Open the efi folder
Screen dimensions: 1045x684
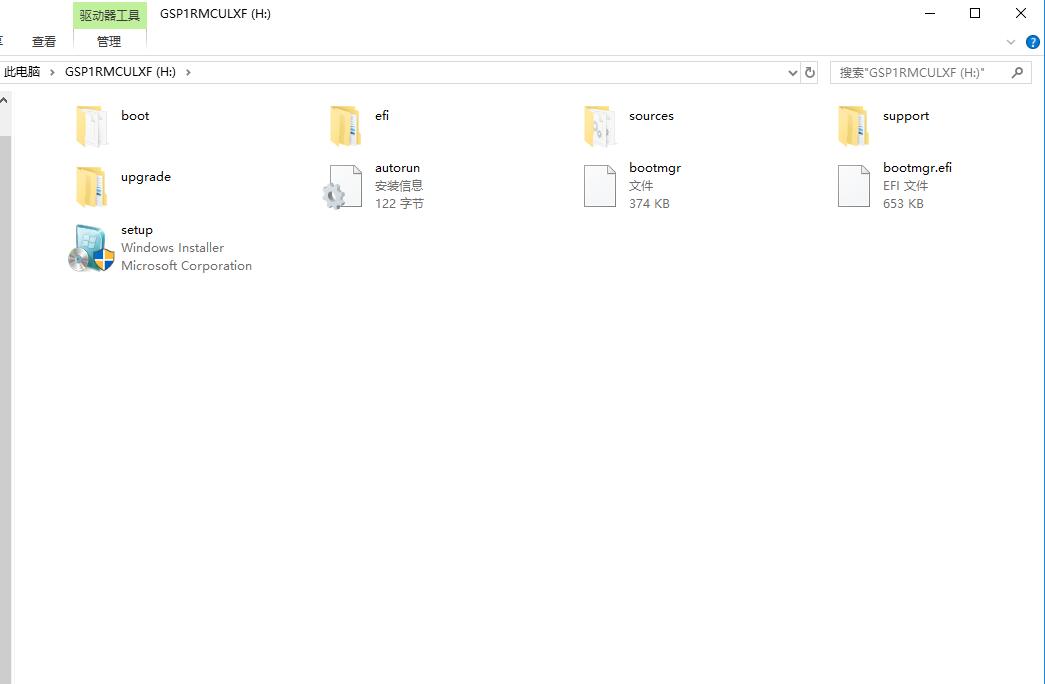(382, 115)
